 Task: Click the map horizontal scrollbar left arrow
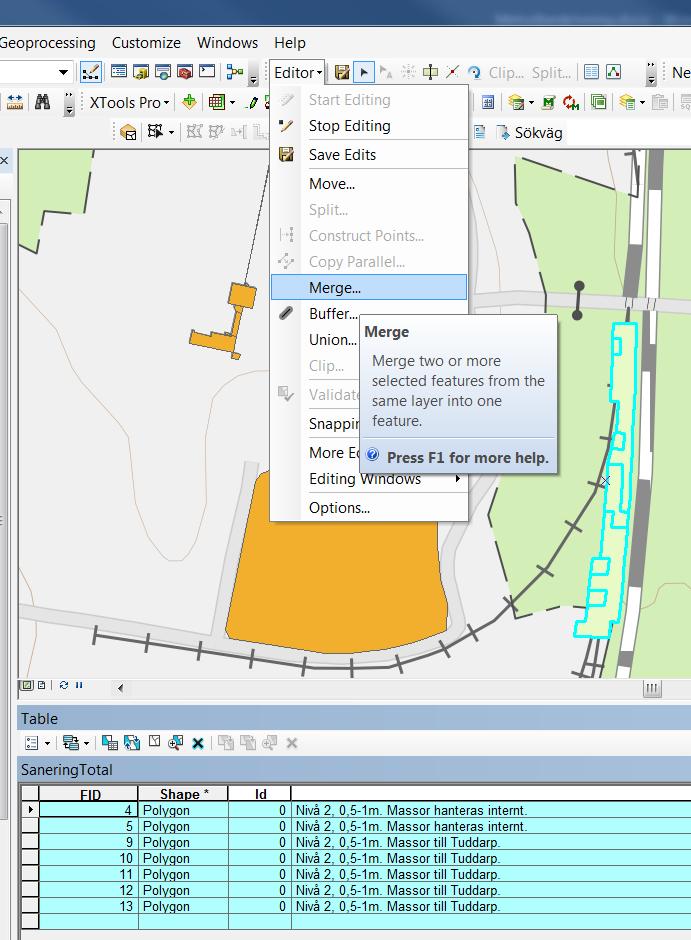[120, 688]
